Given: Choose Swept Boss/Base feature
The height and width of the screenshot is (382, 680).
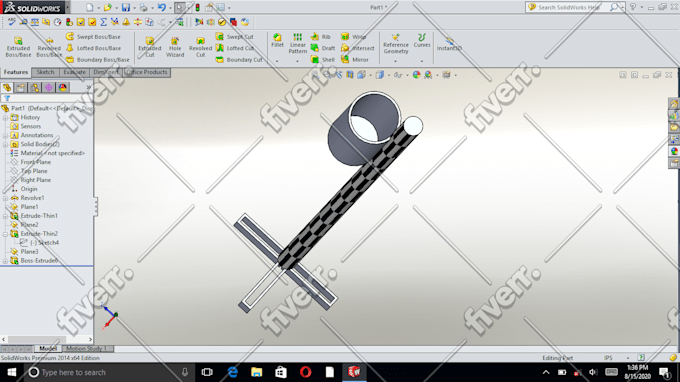Looking at the screenshot, I should pyautogui.click(x=94, y=37).
